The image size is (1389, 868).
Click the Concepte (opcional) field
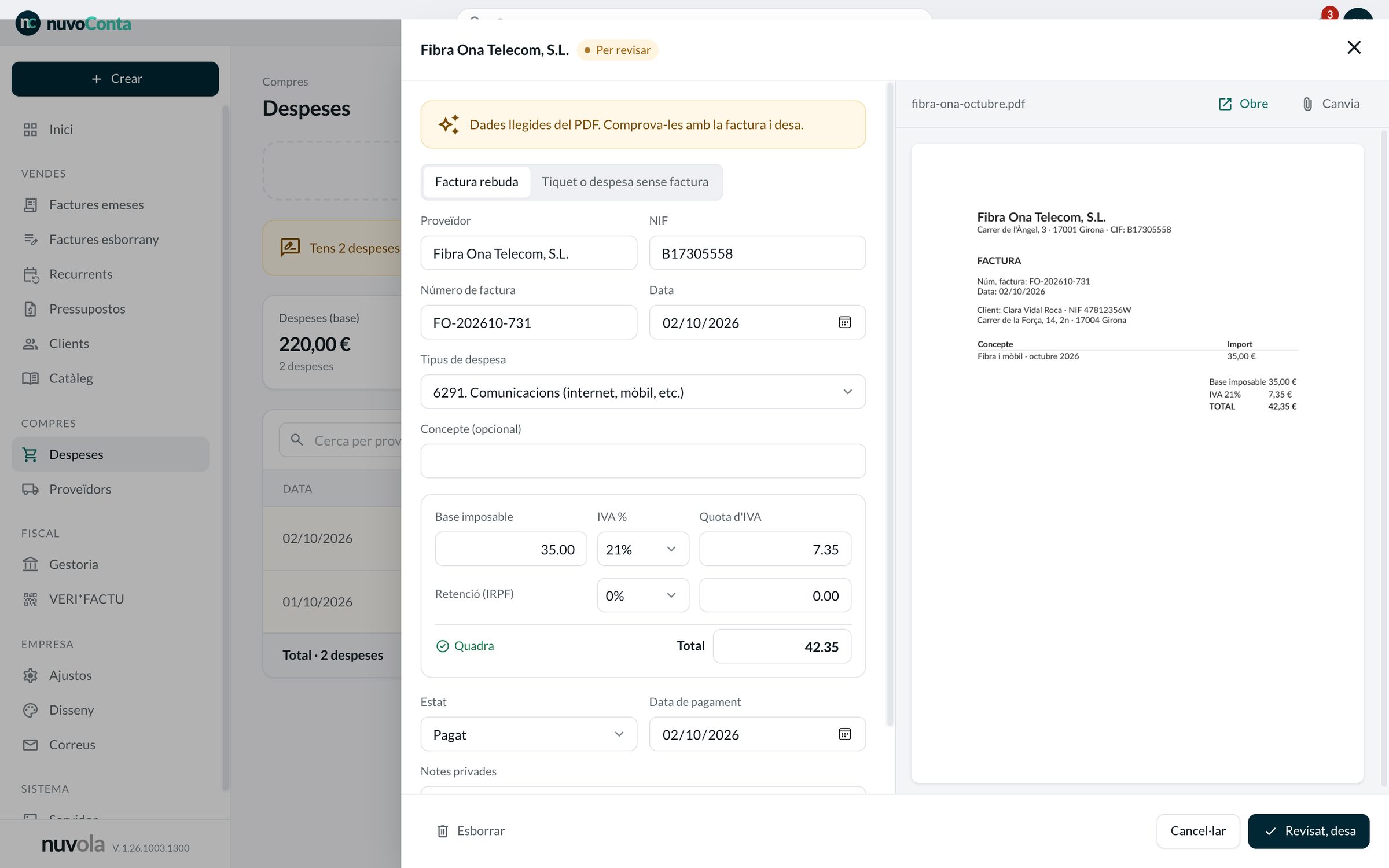(643, 461)
